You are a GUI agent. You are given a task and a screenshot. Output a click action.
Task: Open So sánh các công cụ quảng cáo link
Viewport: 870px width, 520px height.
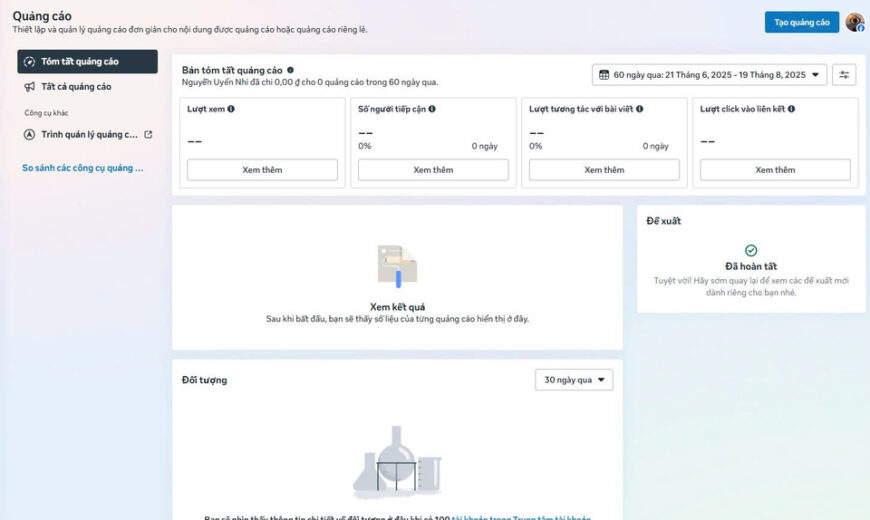tap(83, 168)
